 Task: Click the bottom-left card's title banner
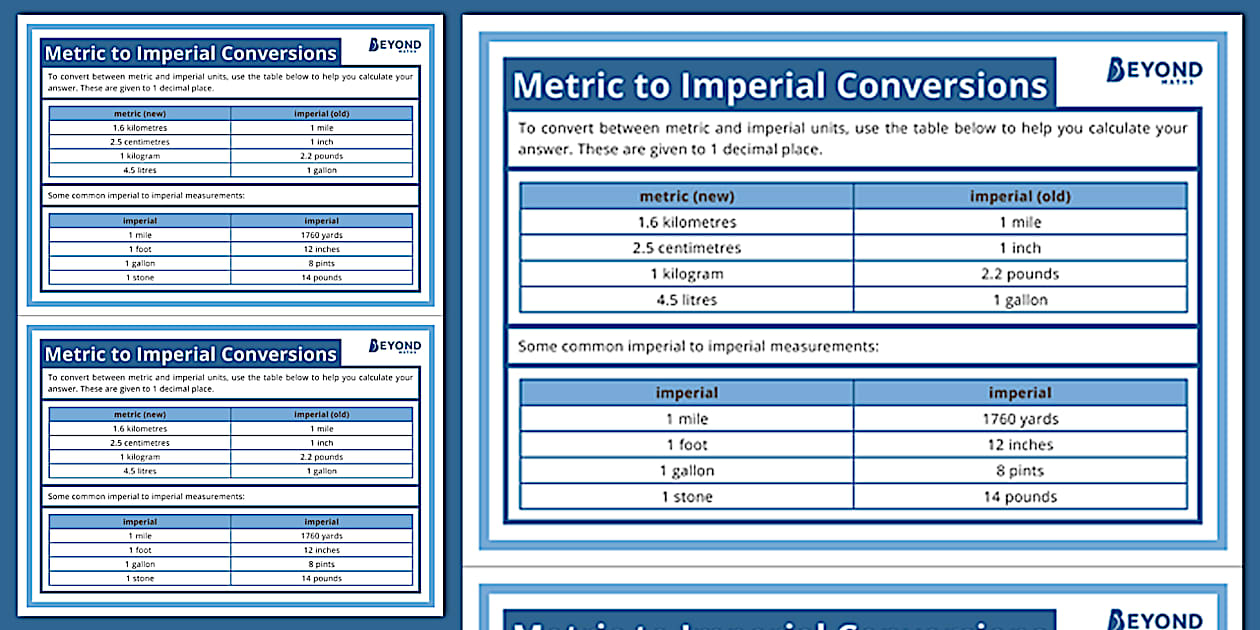coord(191,354)
